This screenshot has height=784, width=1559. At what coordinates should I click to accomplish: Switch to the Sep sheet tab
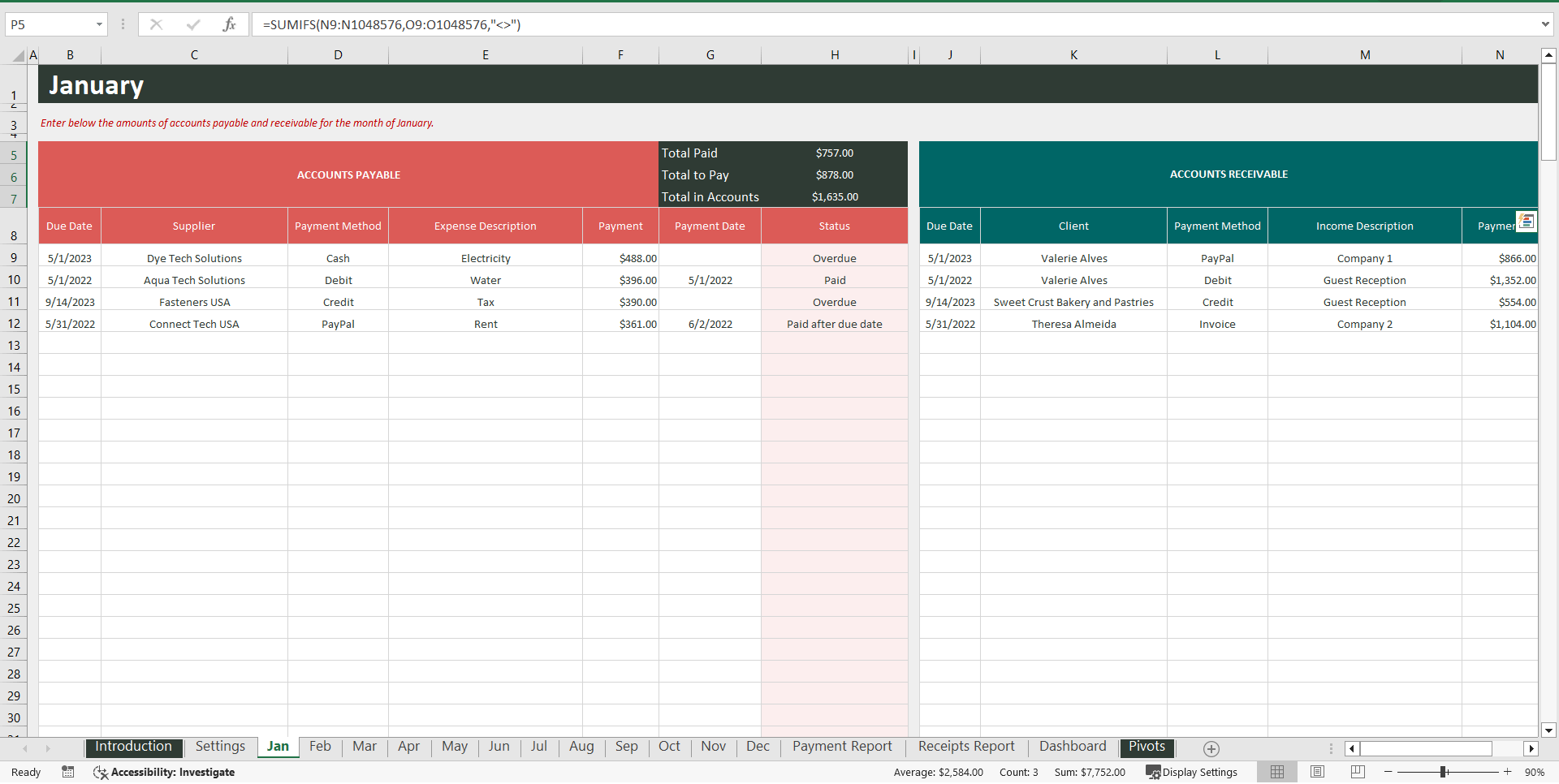click(626, 747)
